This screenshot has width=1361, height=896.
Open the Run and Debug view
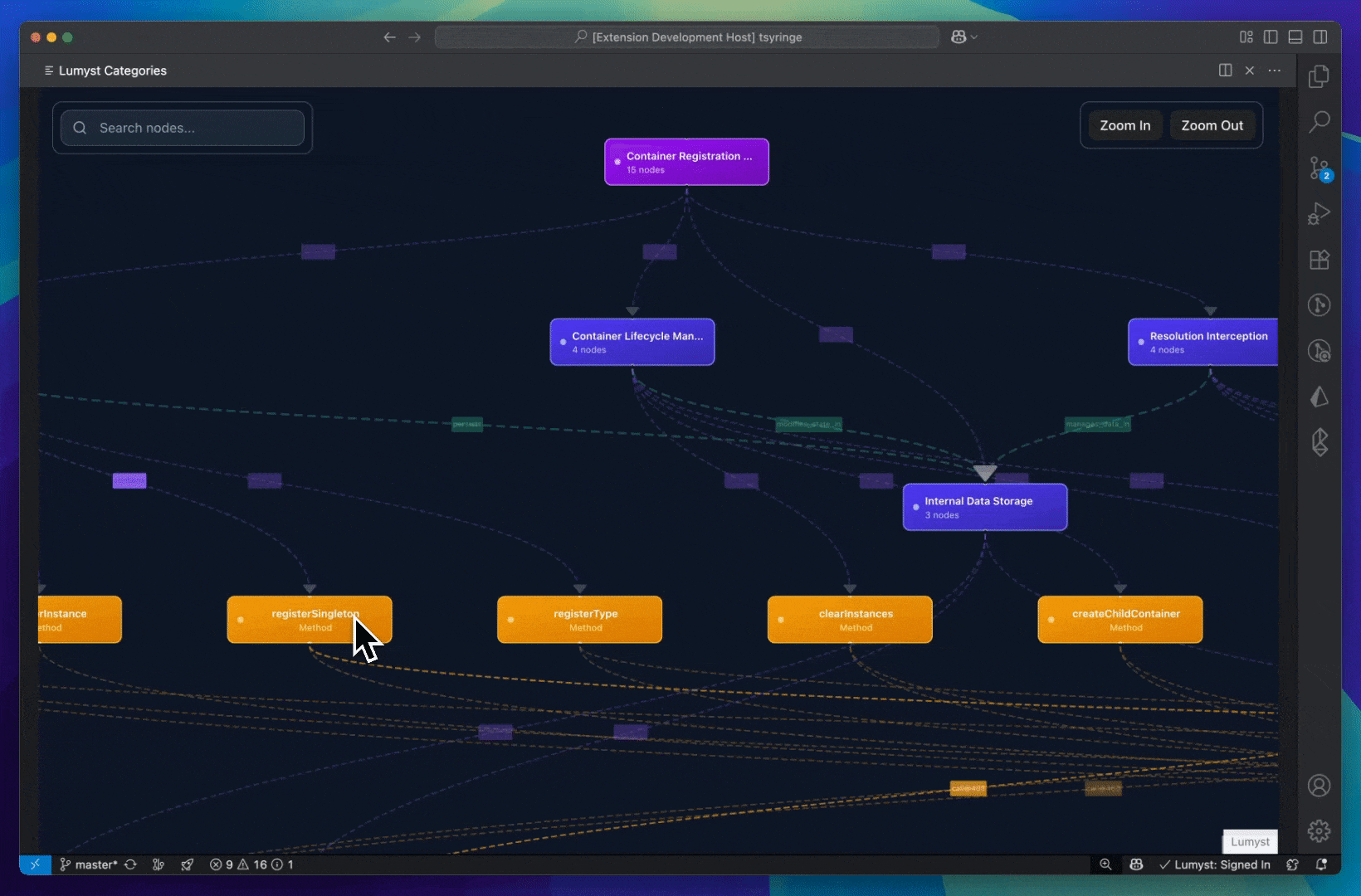pyautogui.click(x=1319, y=214)
